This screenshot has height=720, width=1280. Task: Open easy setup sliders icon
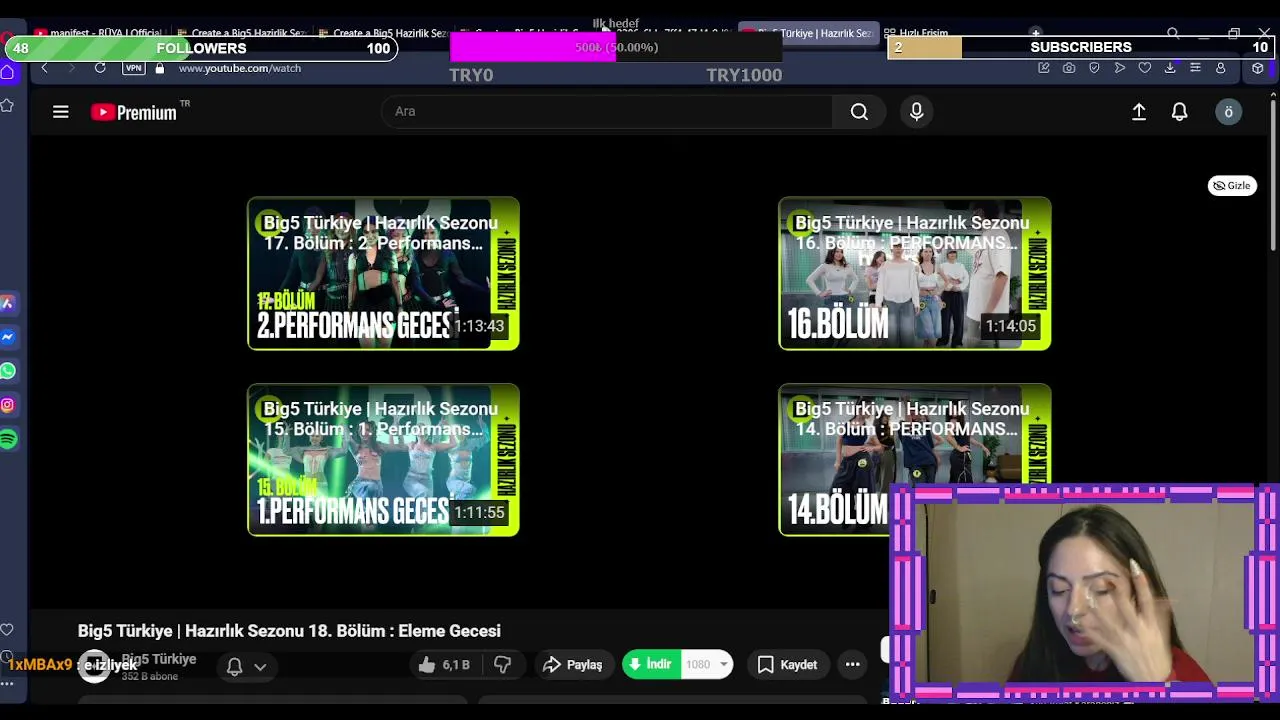[1195, 68]
